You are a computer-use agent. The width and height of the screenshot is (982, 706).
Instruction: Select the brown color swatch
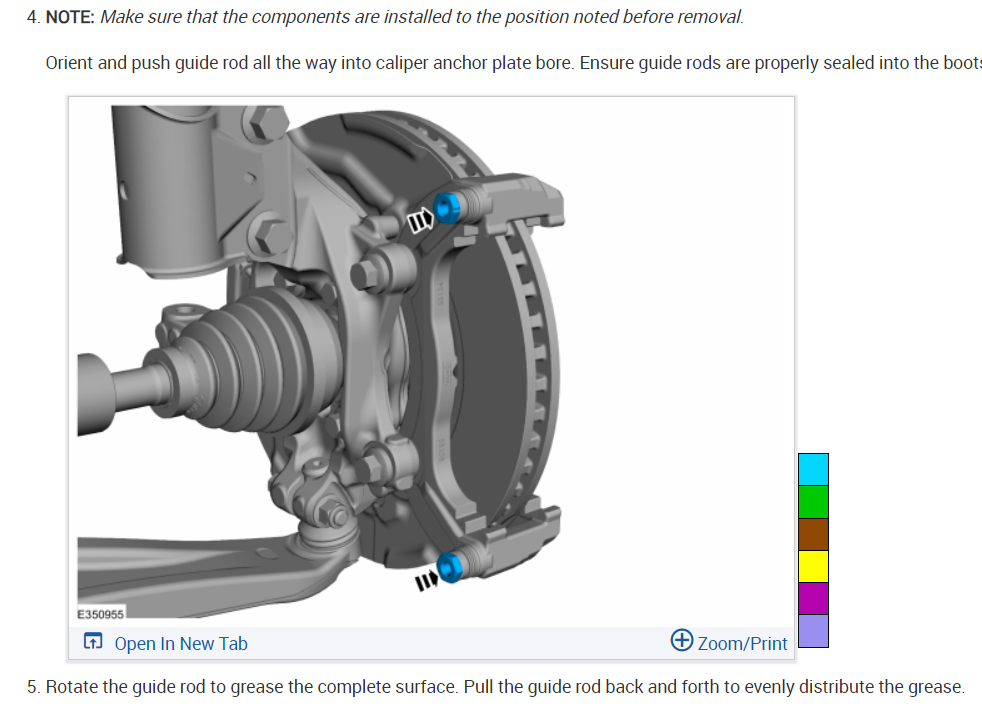click(x=814, y=534)
